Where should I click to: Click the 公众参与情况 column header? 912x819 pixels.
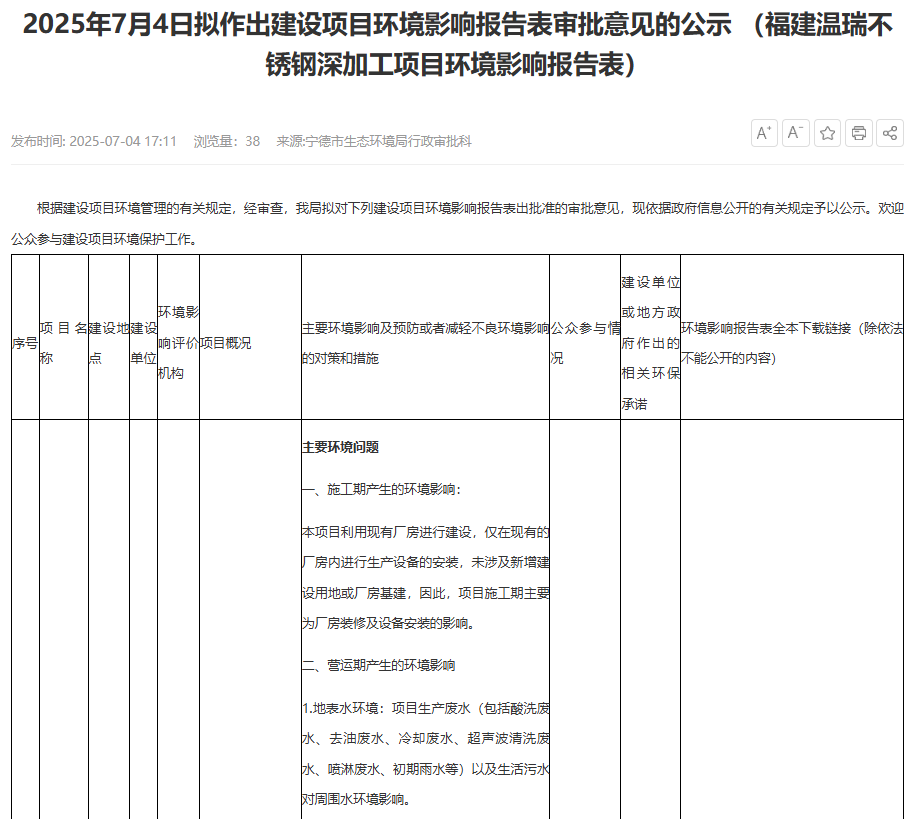pyautogui.click(x=584, y=342)
